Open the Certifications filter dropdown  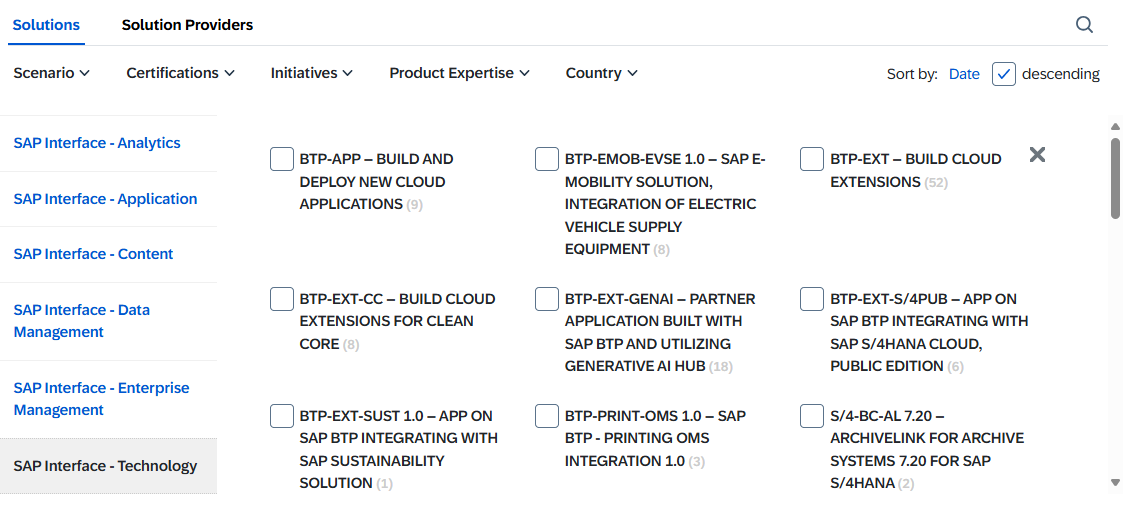tap(180, 73)
